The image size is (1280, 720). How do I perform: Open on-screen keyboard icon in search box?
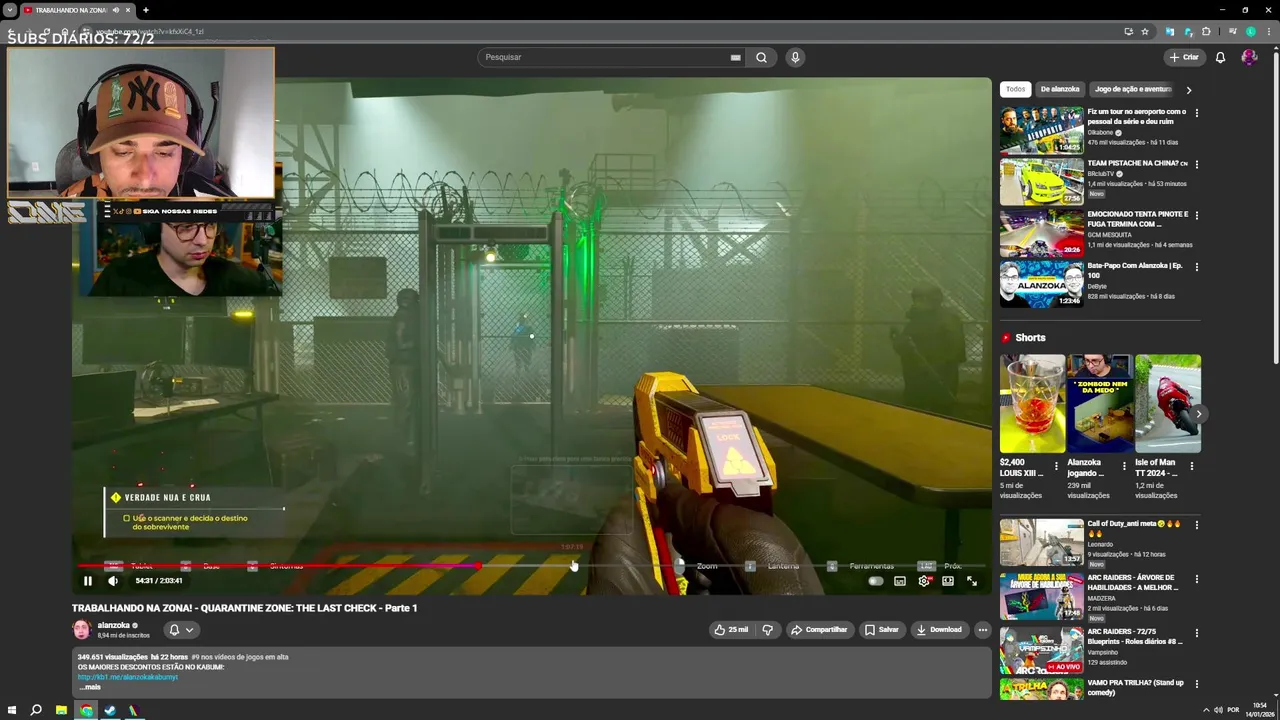click(736, 57)
